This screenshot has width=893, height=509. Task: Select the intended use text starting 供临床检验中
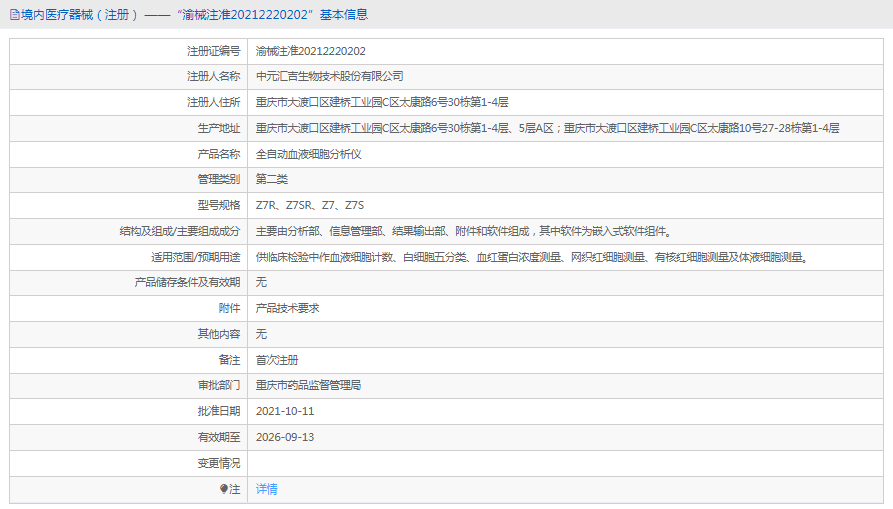532,257
